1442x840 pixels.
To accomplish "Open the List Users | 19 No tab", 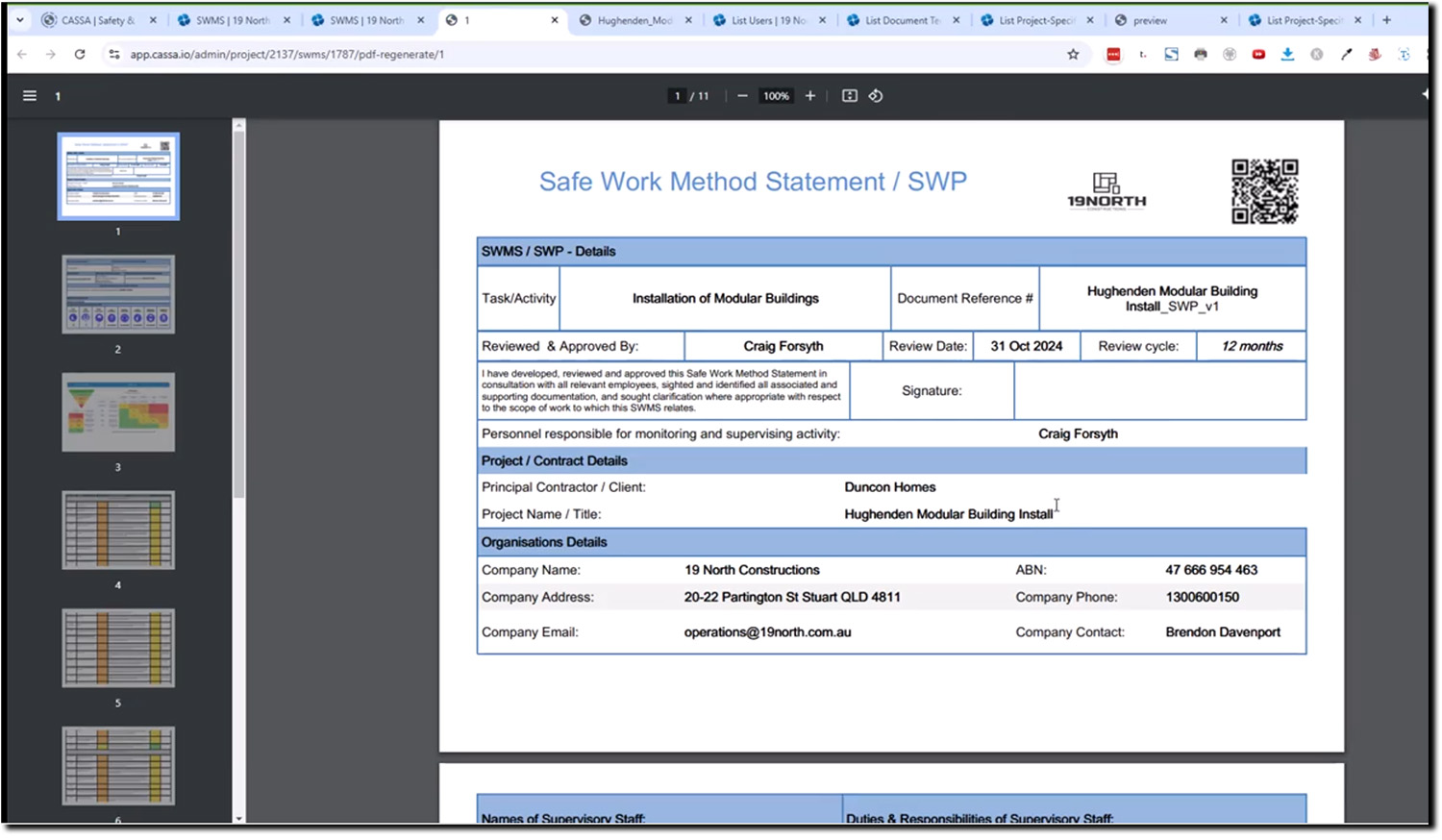I will click(768, 20).
